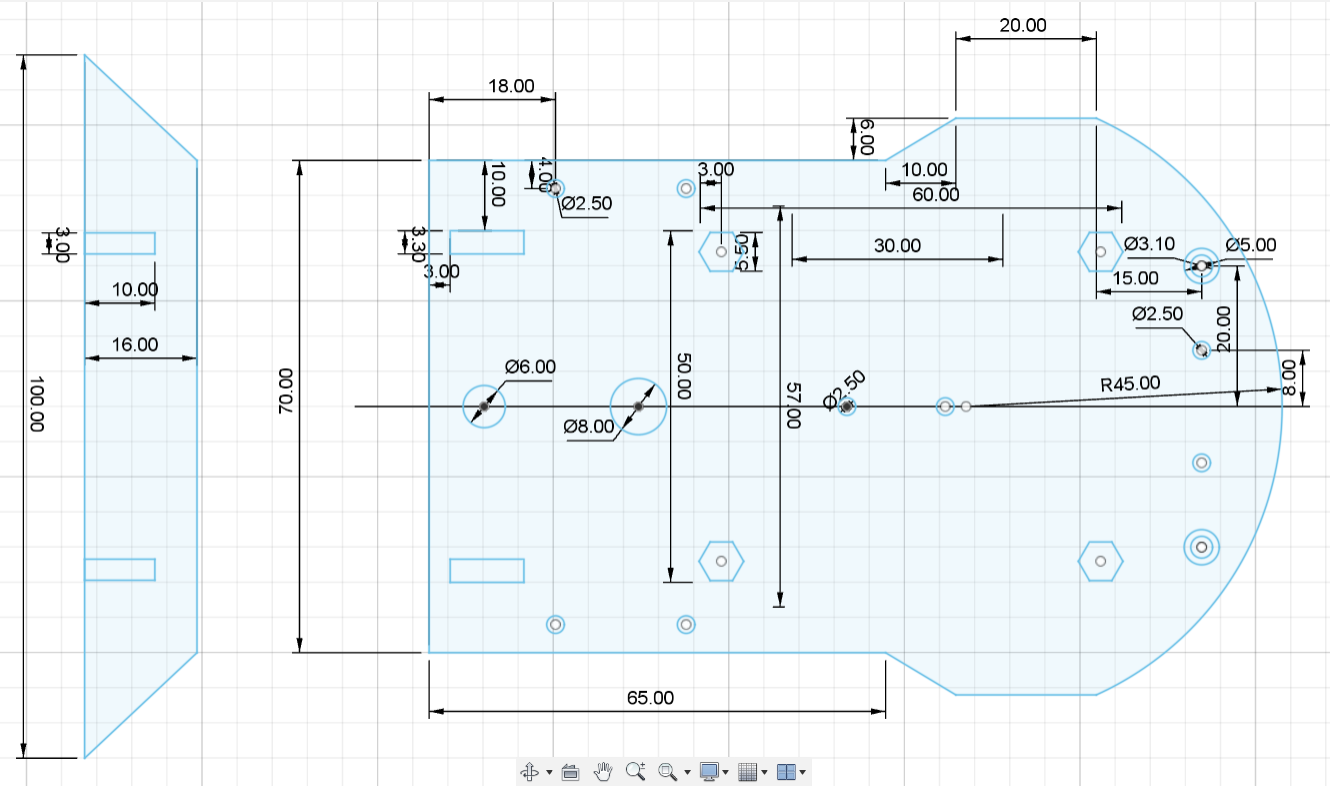This screenshot has height=786, width=1330.
Task: Expand the Orbit tool dropdown arrow
Action: [549, 773]
